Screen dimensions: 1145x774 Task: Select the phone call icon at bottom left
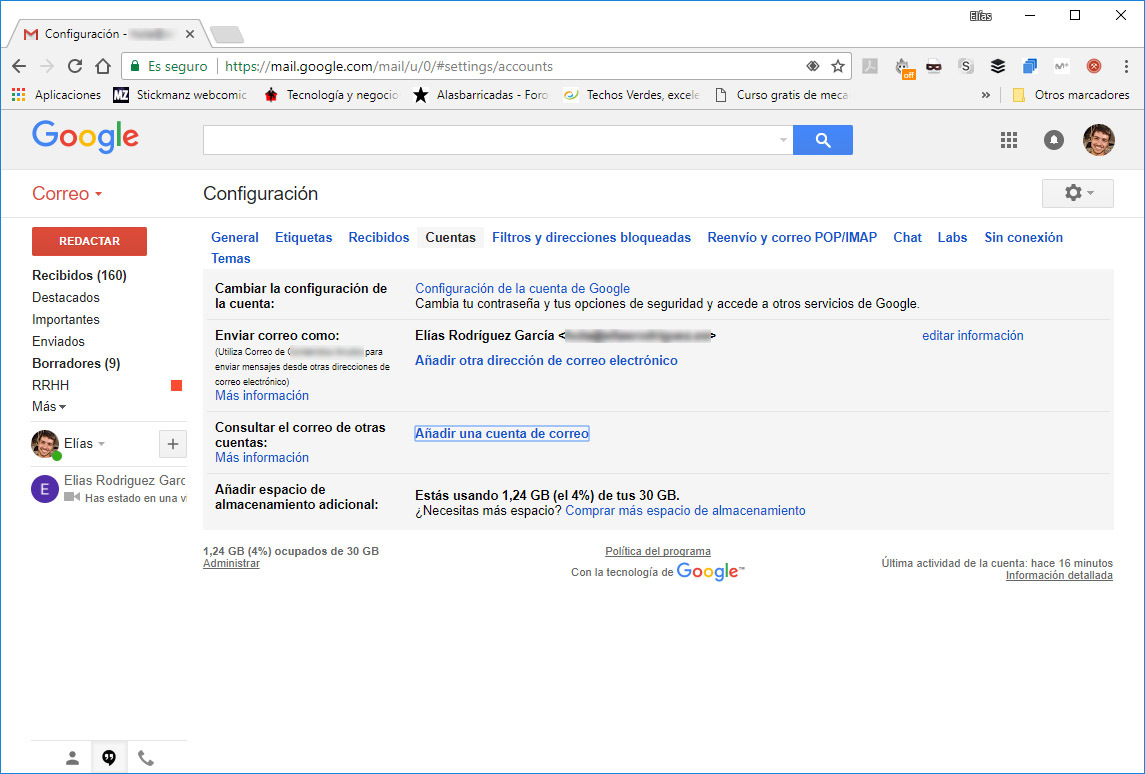146,757
